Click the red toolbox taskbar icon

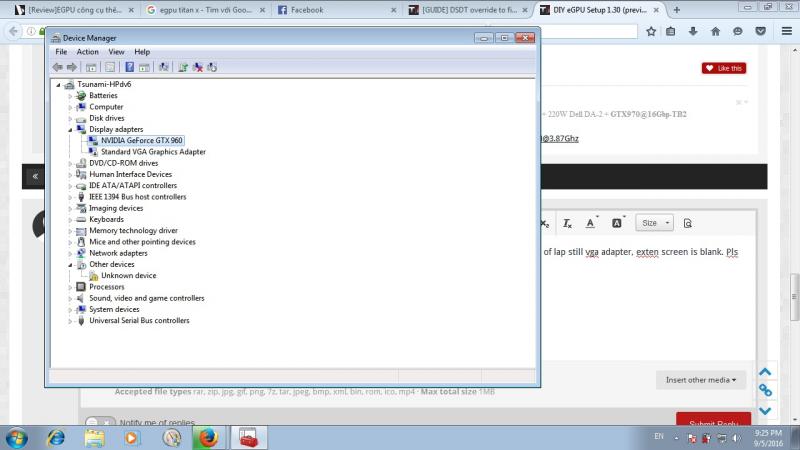point(249,438)
